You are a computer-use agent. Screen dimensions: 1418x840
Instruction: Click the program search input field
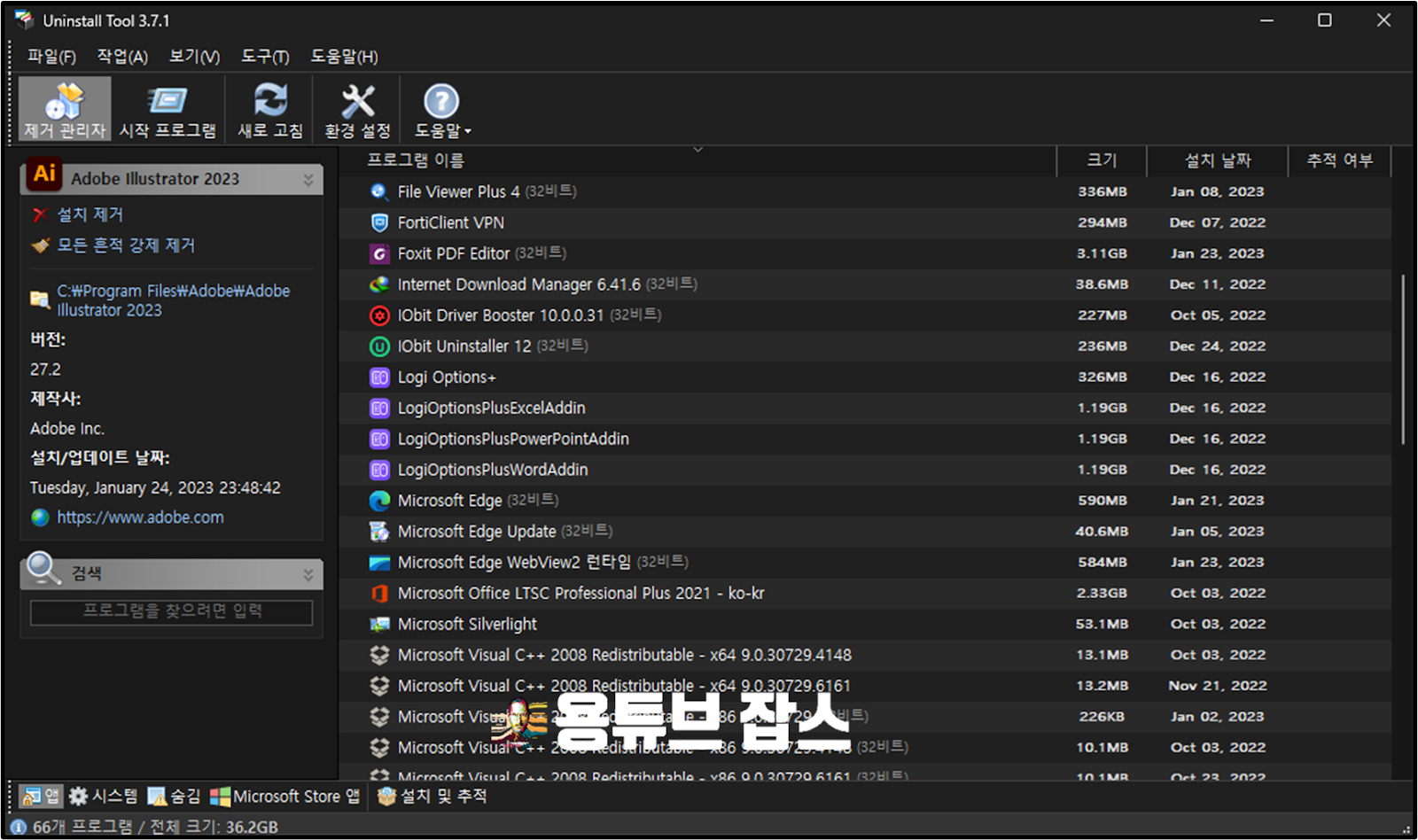(171, 612)
